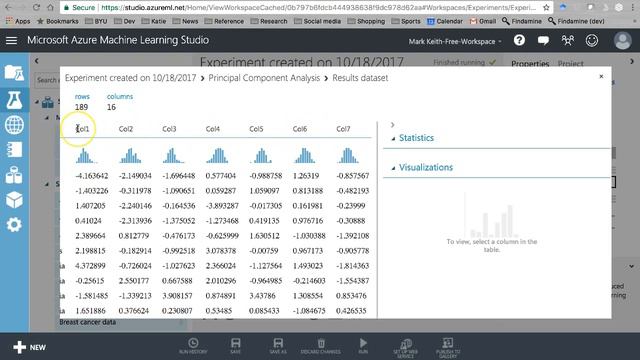Click the Col7 histogram thumbnail
The width and height of the screenshot is (640, 360).
coord(348,156)
